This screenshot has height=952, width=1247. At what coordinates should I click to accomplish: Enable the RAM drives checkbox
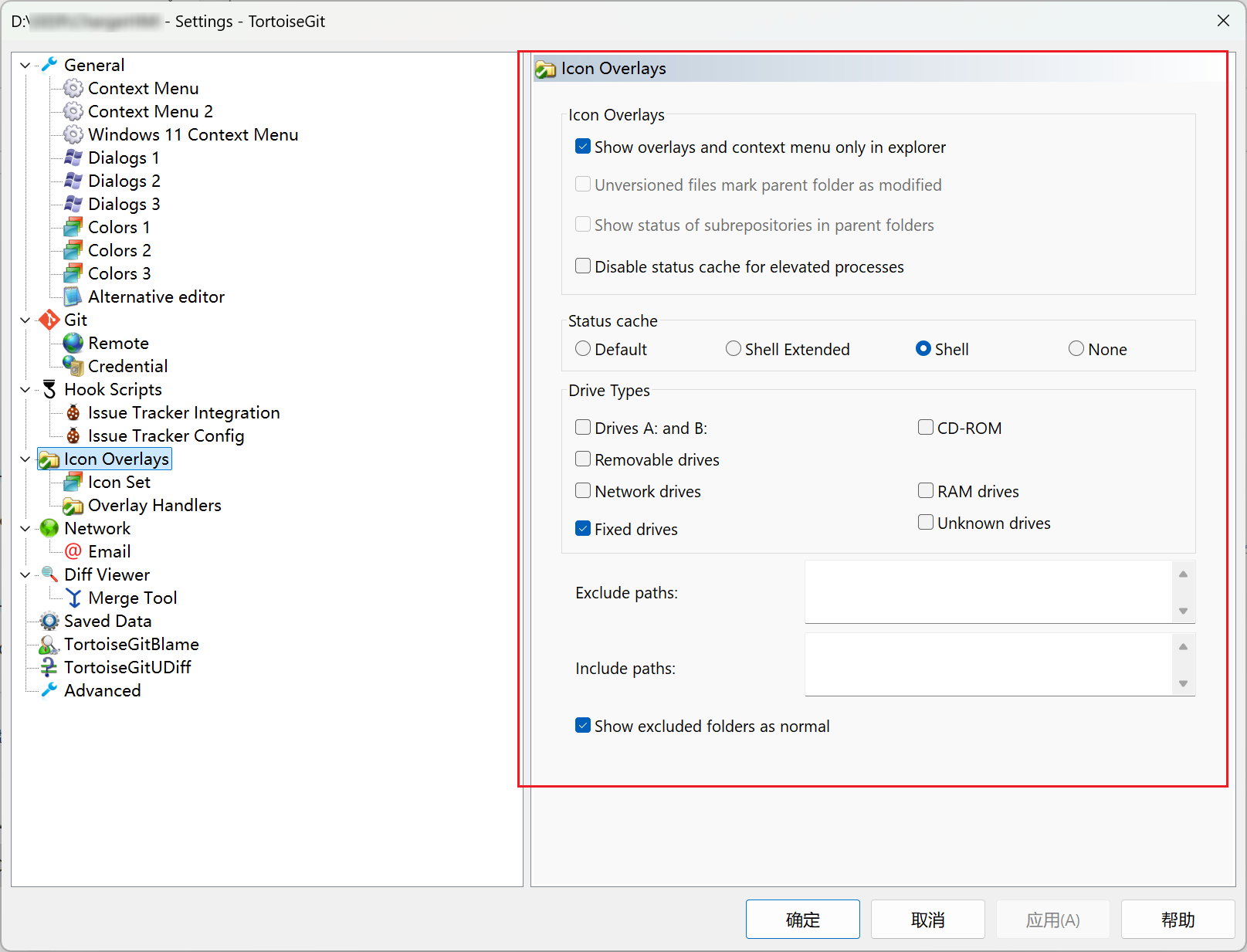click(926, 491)
